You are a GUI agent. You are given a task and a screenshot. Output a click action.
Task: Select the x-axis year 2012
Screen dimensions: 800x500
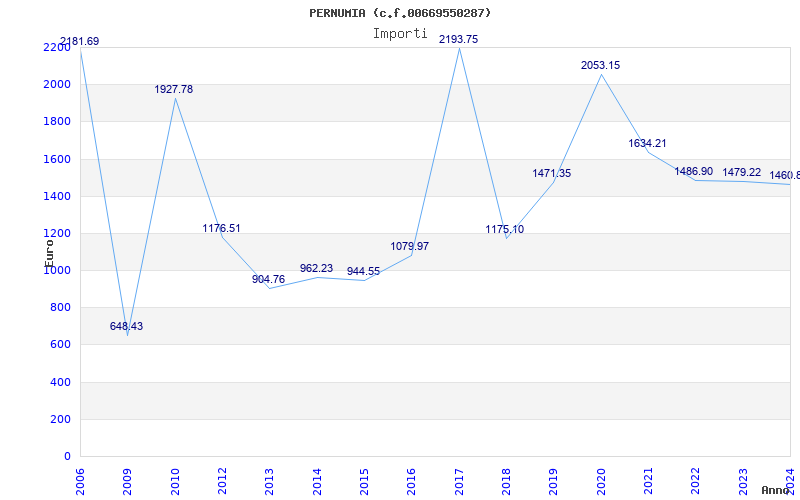(x=222, y=482)
